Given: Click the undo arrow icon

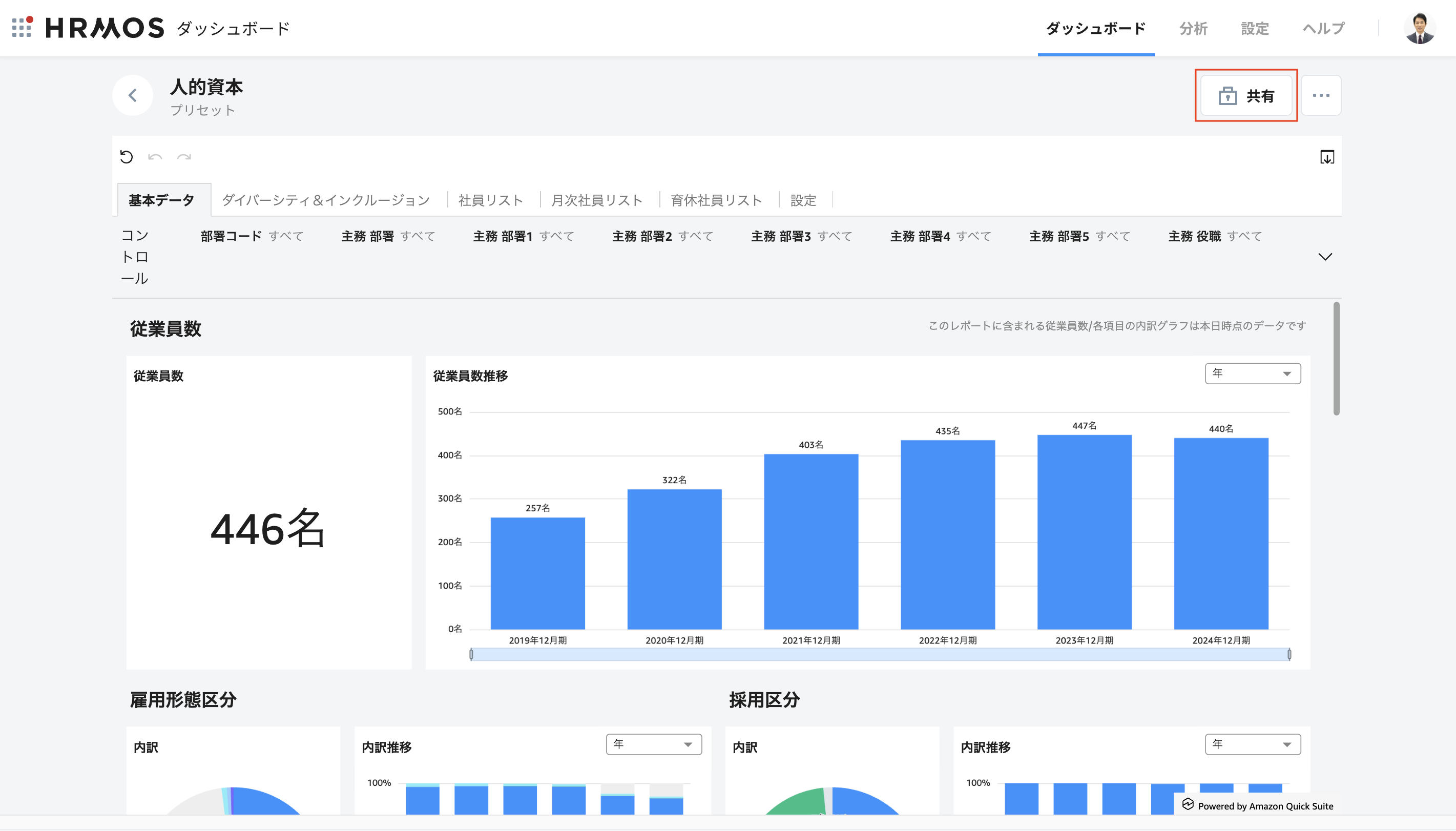Looking at the screenshot, I should click(155, 157).
